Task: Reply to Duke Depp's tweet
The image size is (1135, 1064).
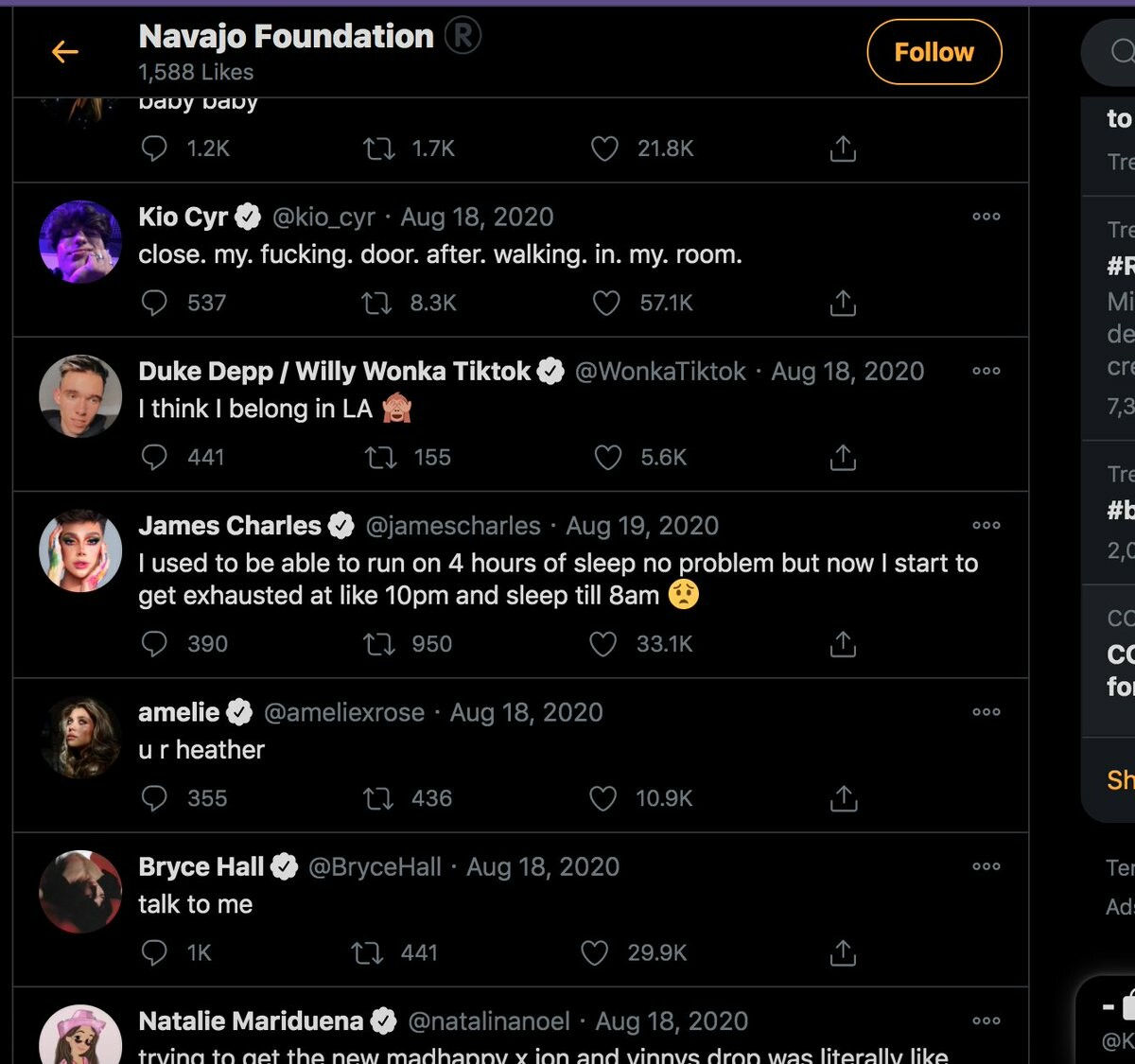Action: tap(154, 457)
